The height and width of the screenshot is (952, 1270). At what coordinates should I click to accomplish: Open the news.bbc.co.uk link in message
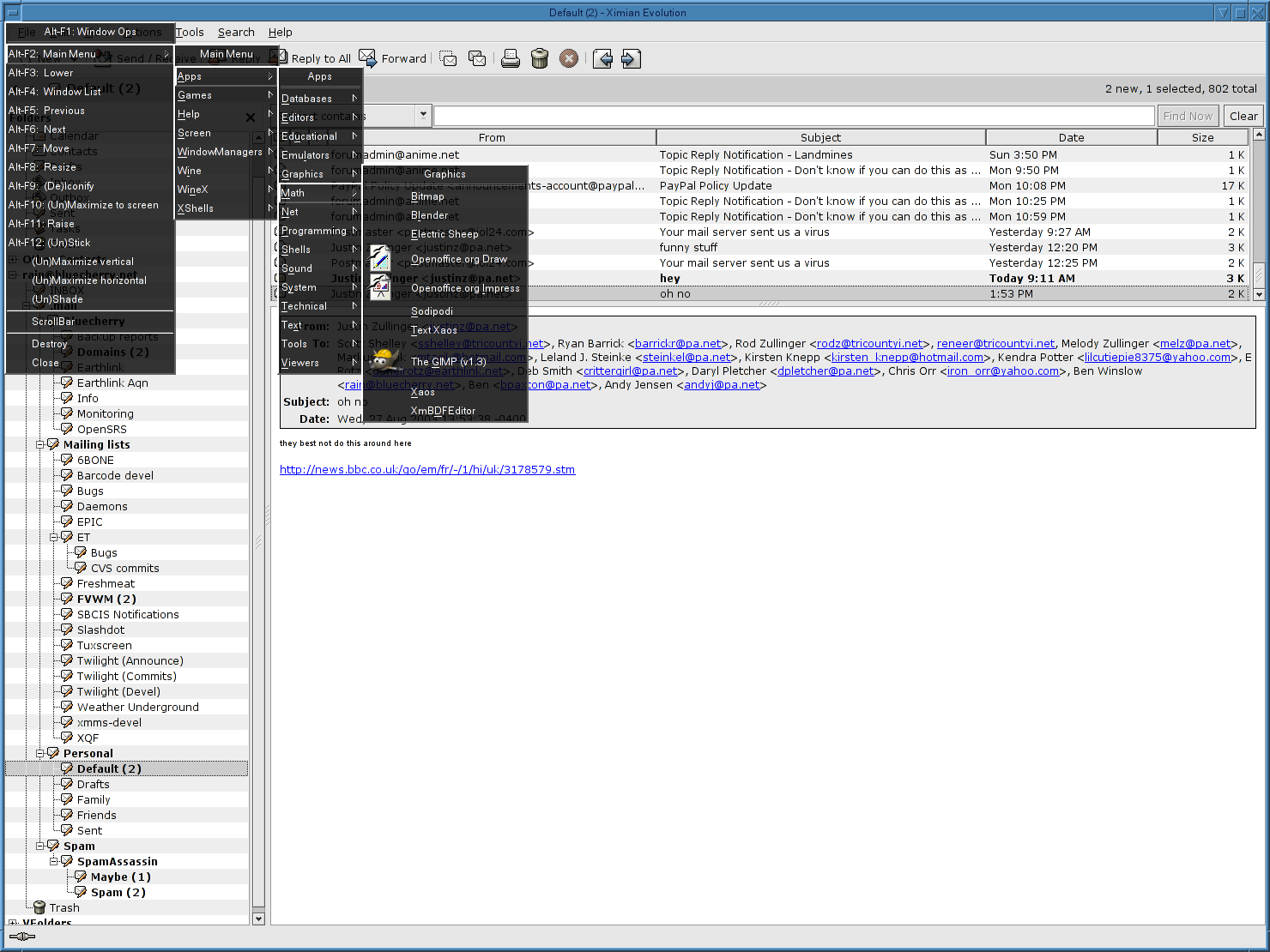pos(427,469)
